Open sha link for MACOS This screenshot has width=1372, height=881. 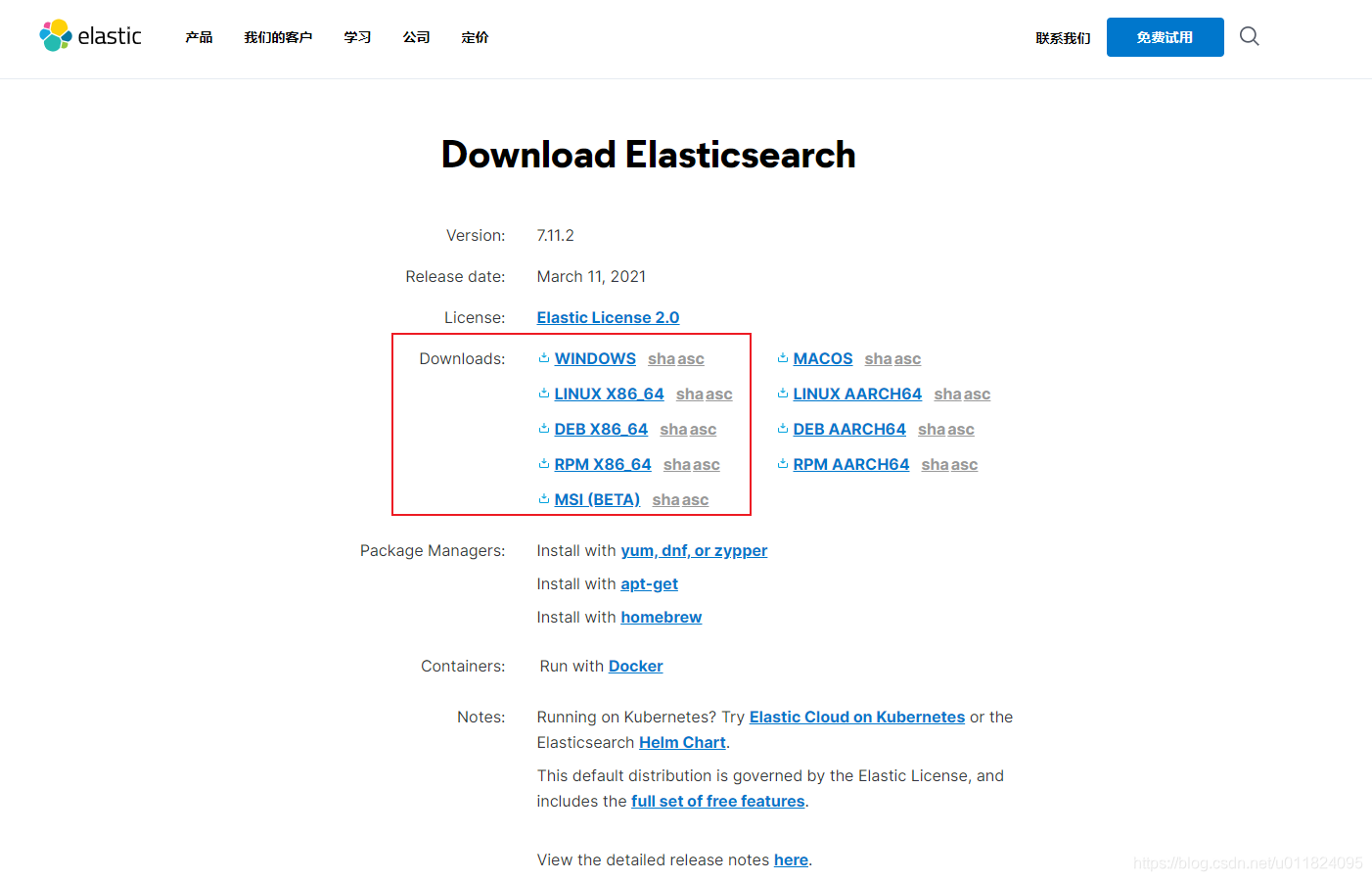tap(878, 359)
